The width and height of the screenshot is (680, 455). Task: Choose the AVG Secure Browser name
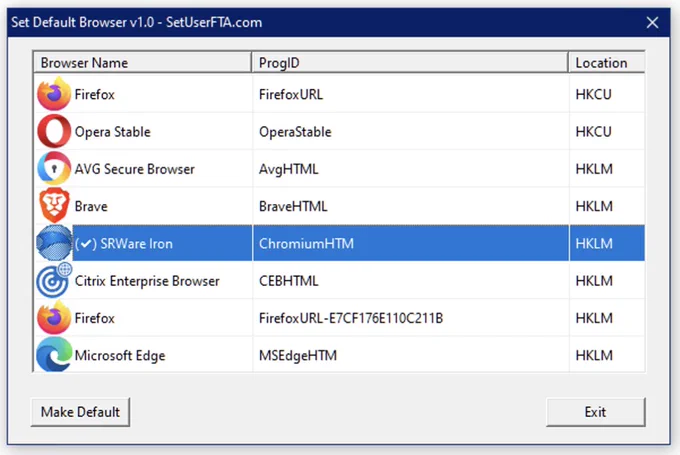pyautogui.click(x=134, y=169)
